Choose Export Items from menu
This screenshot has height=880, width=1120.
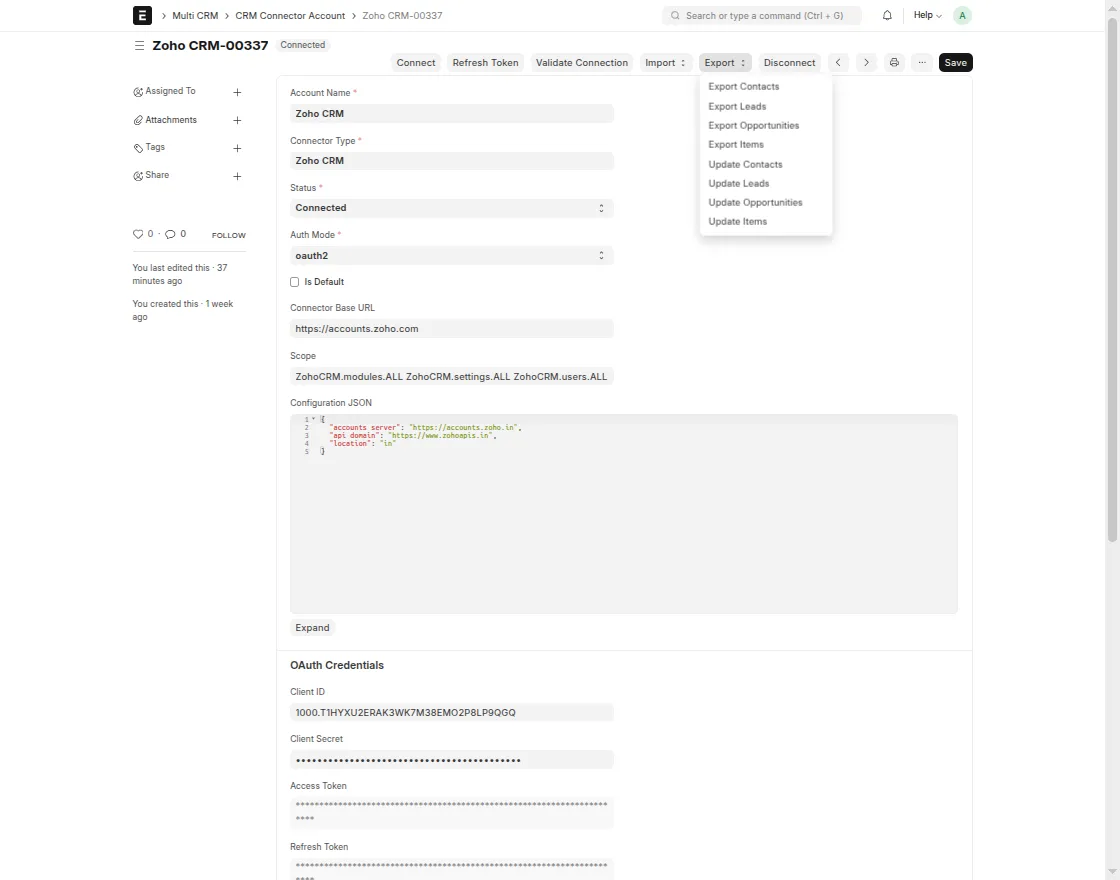tap(736, 144)
